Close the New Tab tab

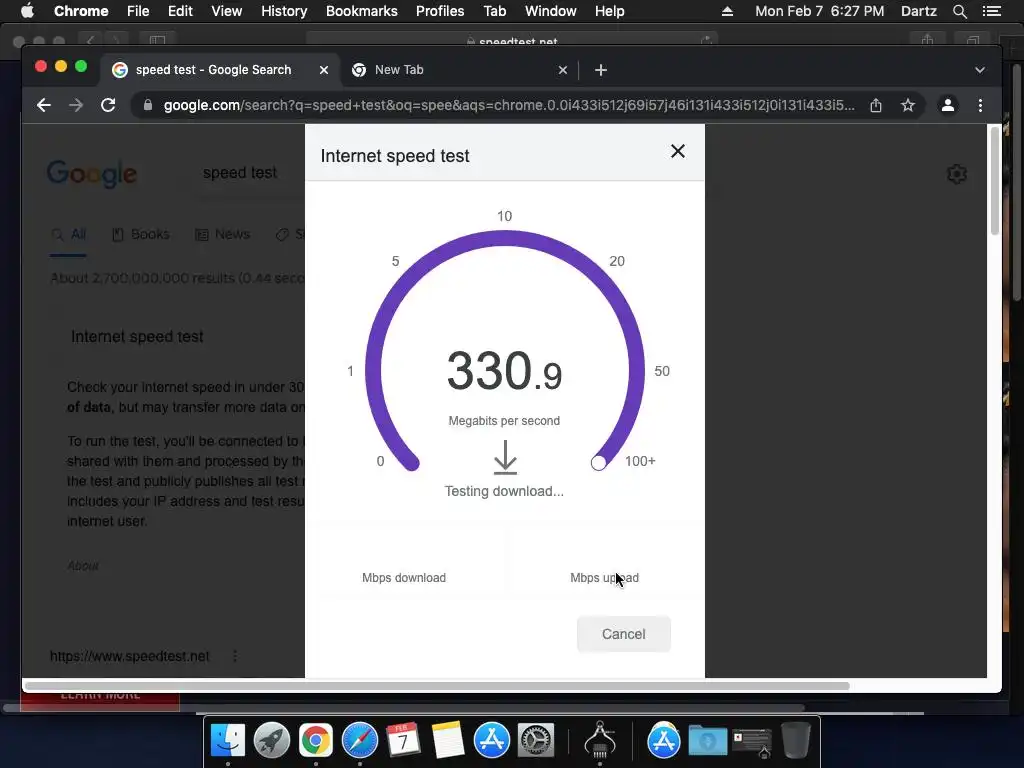click(x=563, y=70)
